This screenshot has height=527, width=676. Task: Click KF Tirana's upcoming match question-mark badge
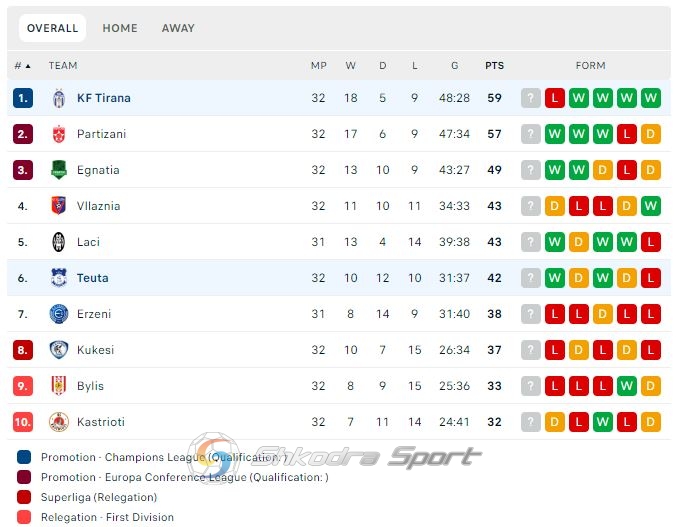(531, 98)
